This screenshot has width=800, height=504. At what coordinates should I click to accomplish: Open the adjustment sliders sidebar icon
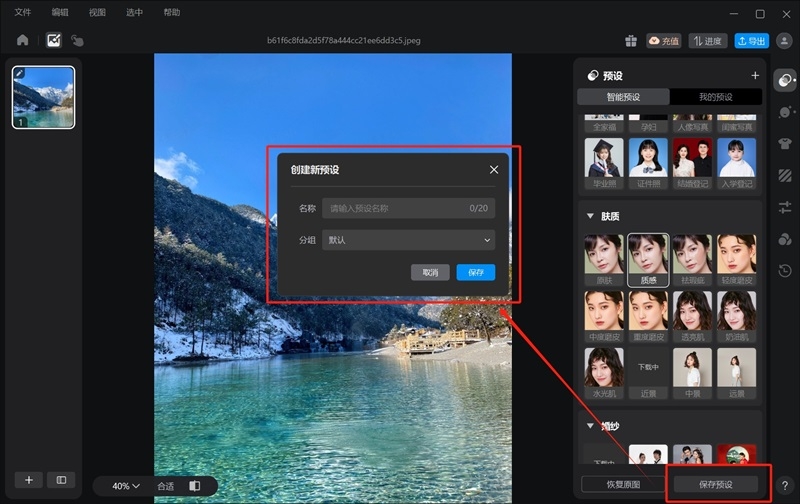coord(785,207)
